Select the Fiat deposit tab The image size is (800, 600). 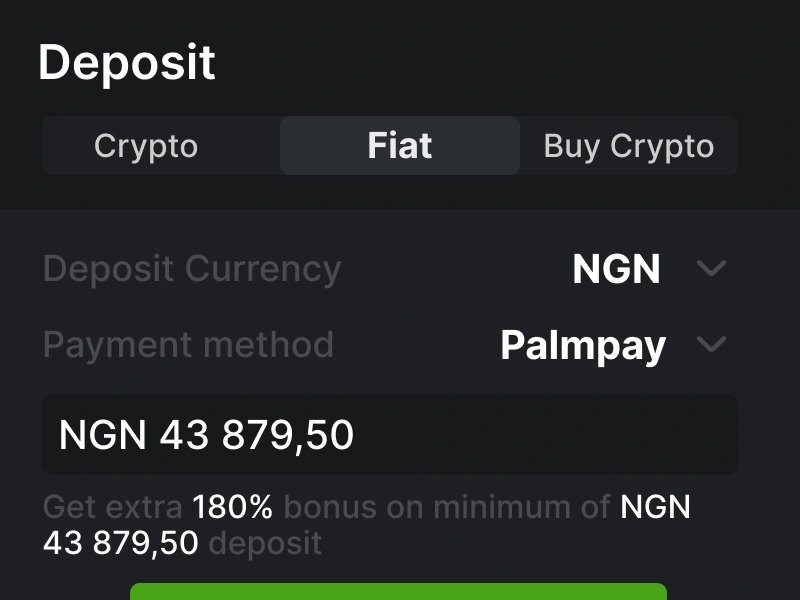(x=400, y=146)
